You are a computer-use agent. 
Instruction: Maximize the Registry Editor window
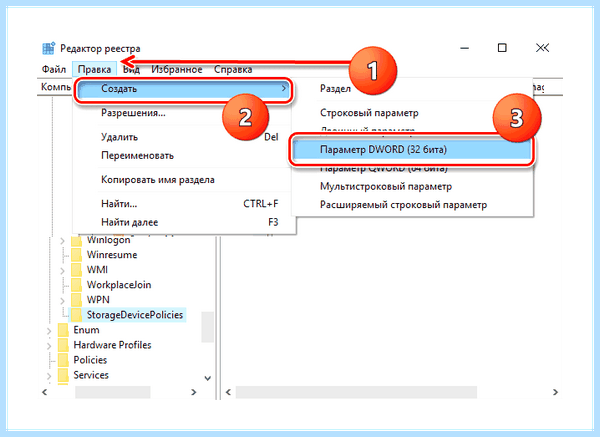point(502,48)
